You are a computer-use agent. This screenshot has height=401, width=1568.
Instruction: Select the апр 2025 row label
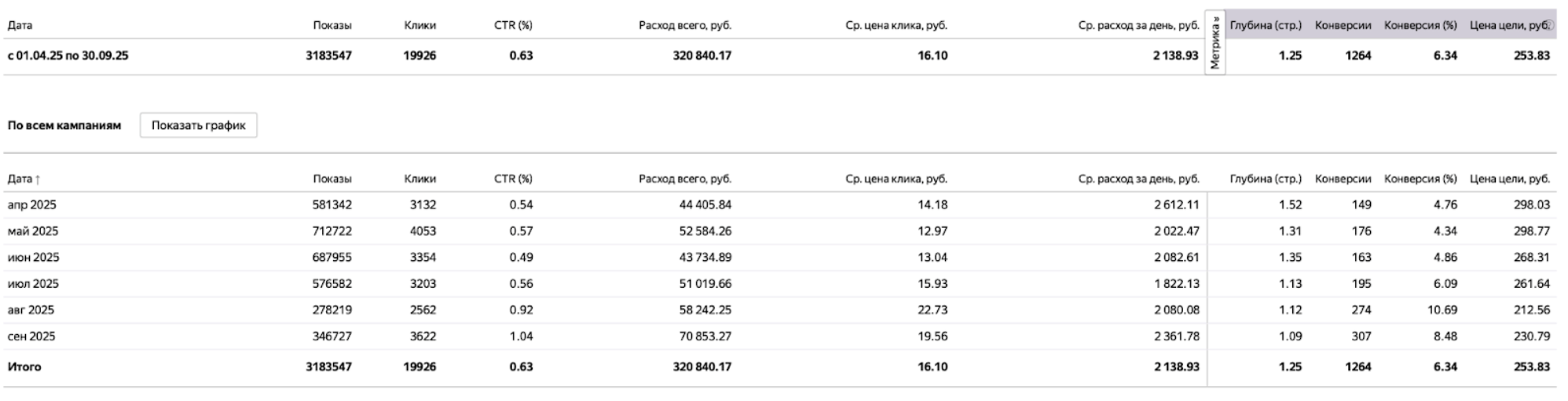pyautogui.click(x=32, y=204)
